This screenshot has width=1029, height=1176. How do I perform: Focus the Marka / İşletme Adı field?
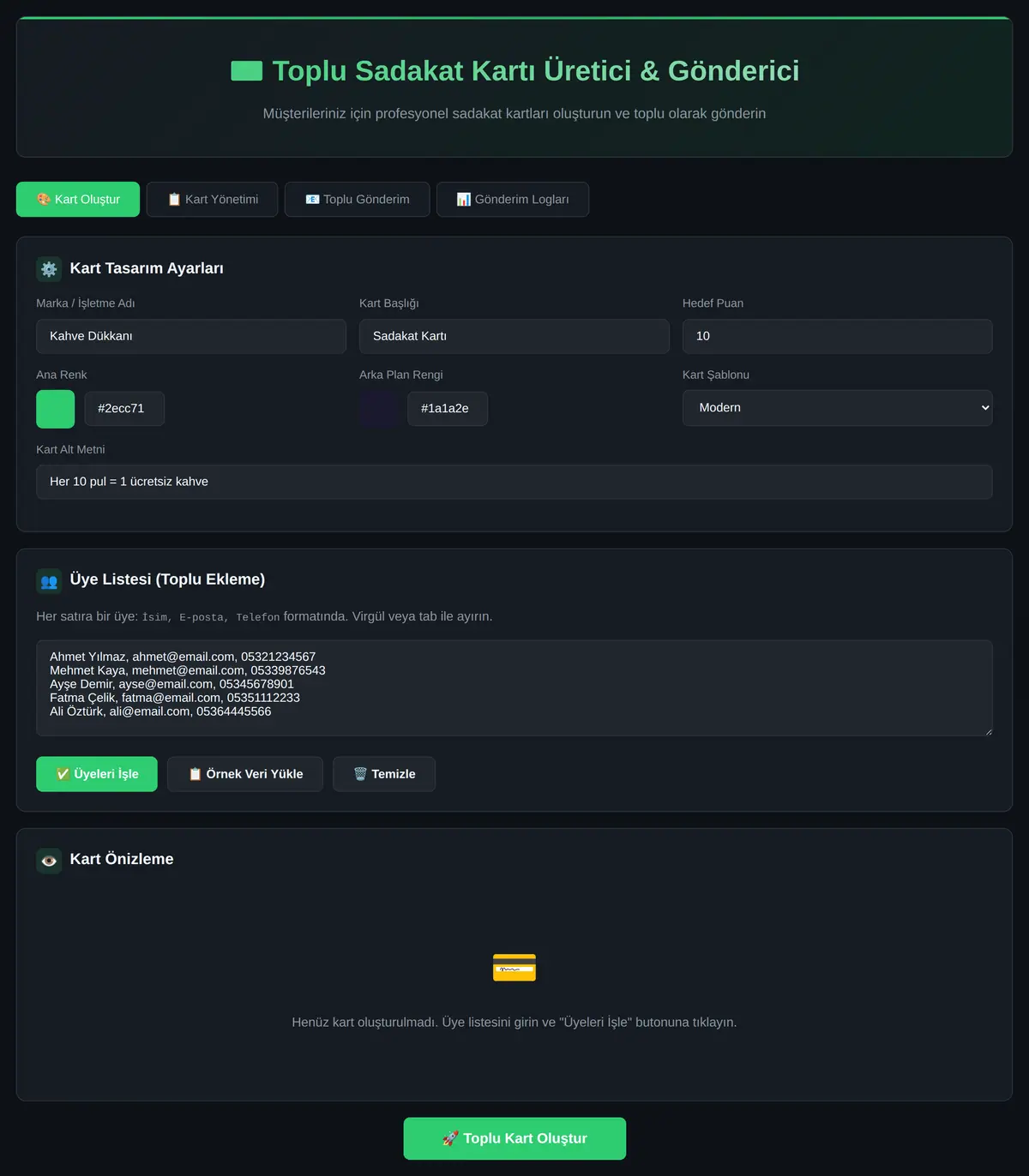point(191,336)
